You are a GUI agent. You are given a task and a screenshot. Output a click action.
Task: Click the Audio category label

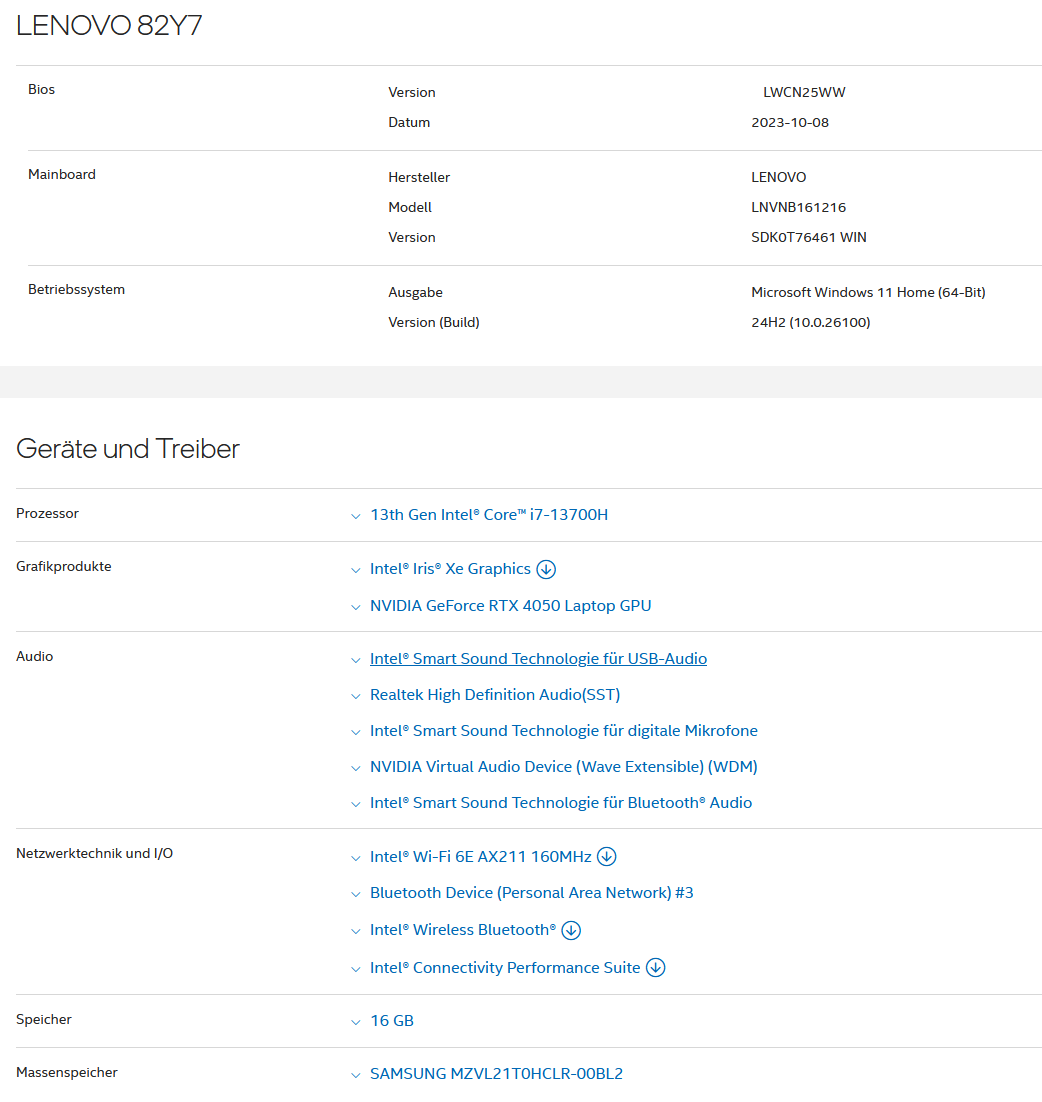click(34, 656)
